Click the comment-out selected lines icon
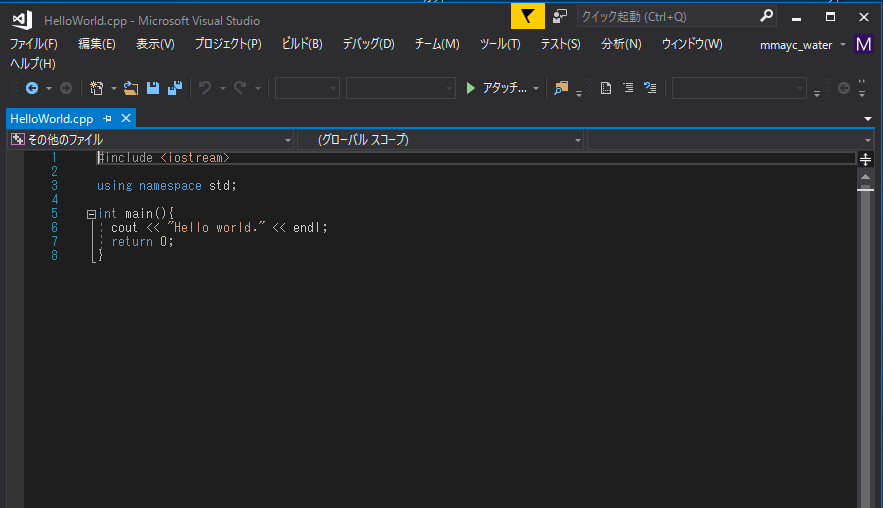Image resolution: width=883 pixels, height=508 pixels. (628, 88)
